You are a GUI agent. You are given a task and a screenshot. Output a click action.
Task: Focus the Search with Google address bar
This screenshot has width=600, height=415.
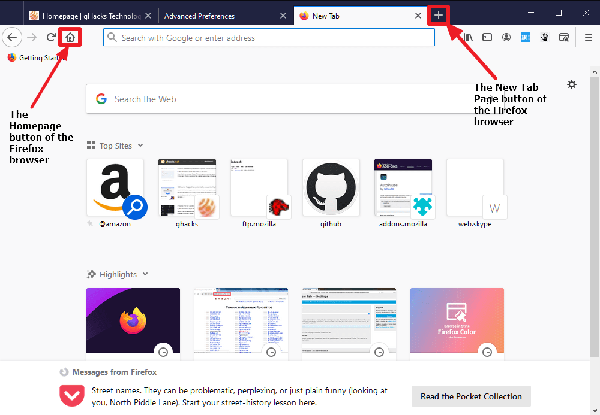(x=269, y=37)
